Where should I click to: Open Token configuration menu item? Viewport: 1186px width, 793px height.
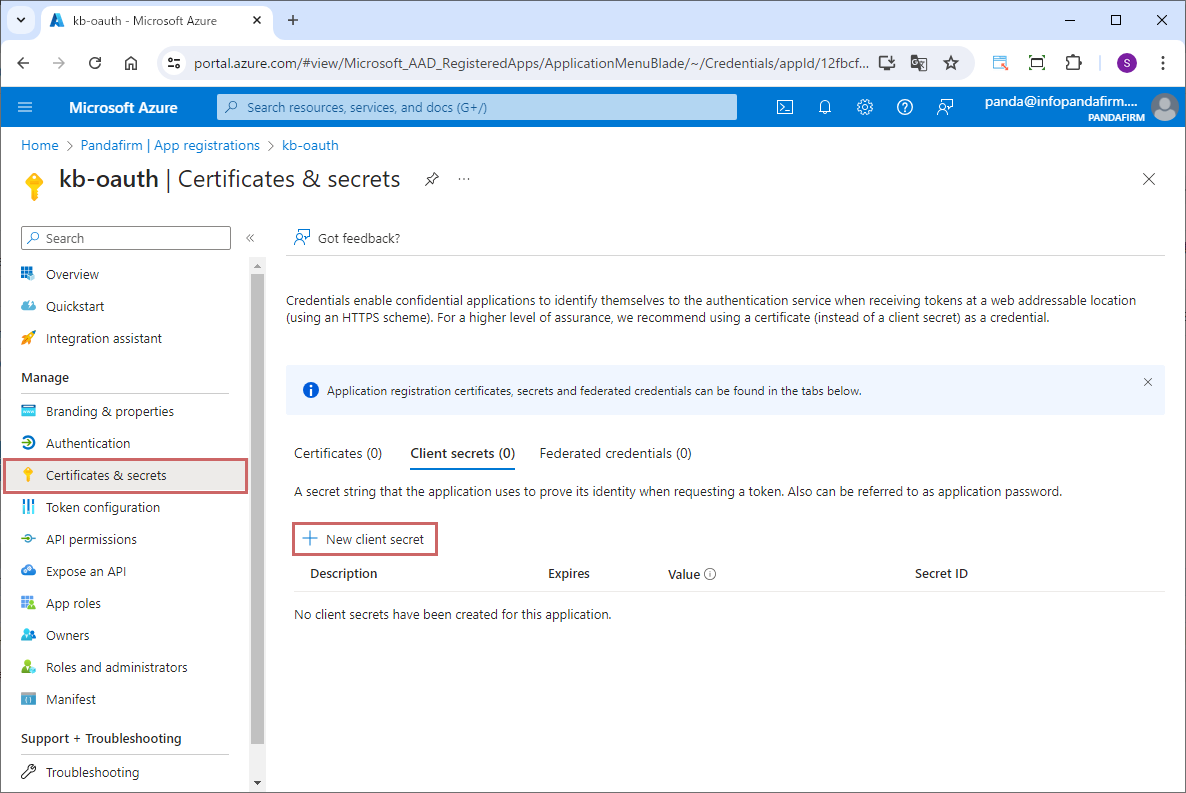102,507
